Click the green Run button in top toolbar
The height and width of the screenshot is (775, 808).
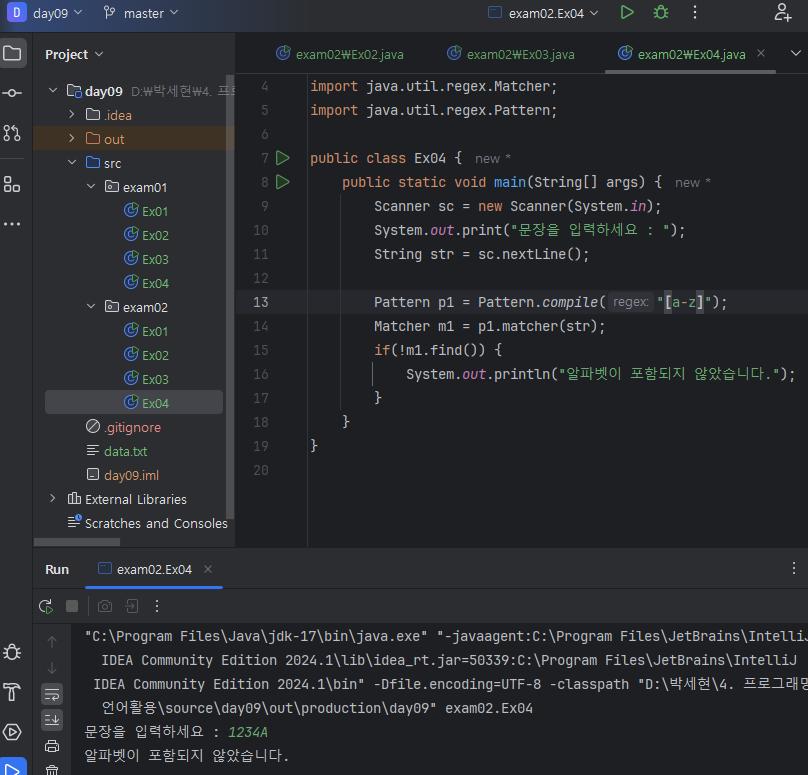tap(627, 13)
